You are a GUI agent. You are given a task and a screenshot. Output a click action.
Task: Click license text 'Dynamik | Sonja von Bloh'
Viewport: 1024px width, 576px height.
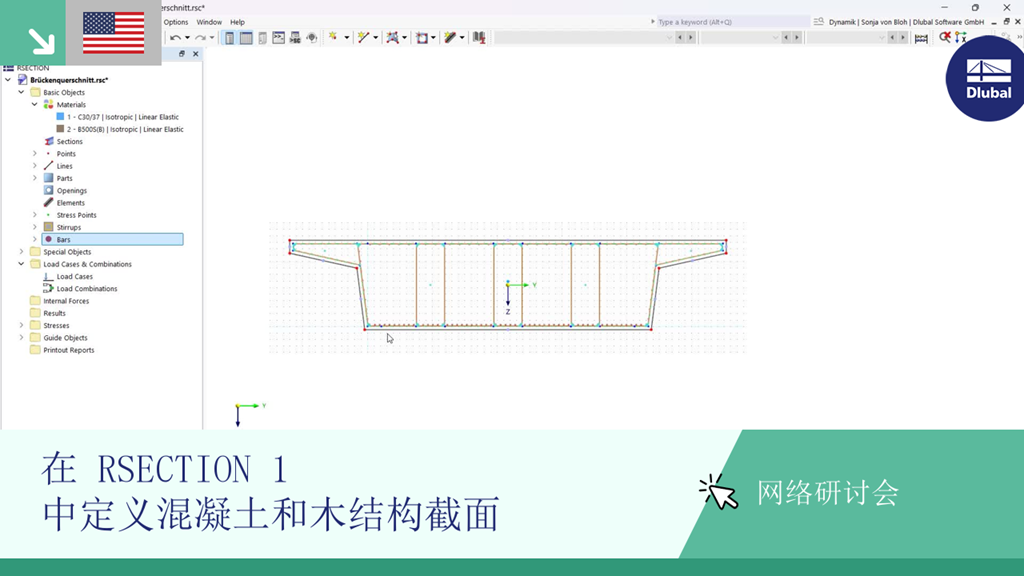click(x=868, y=22)
